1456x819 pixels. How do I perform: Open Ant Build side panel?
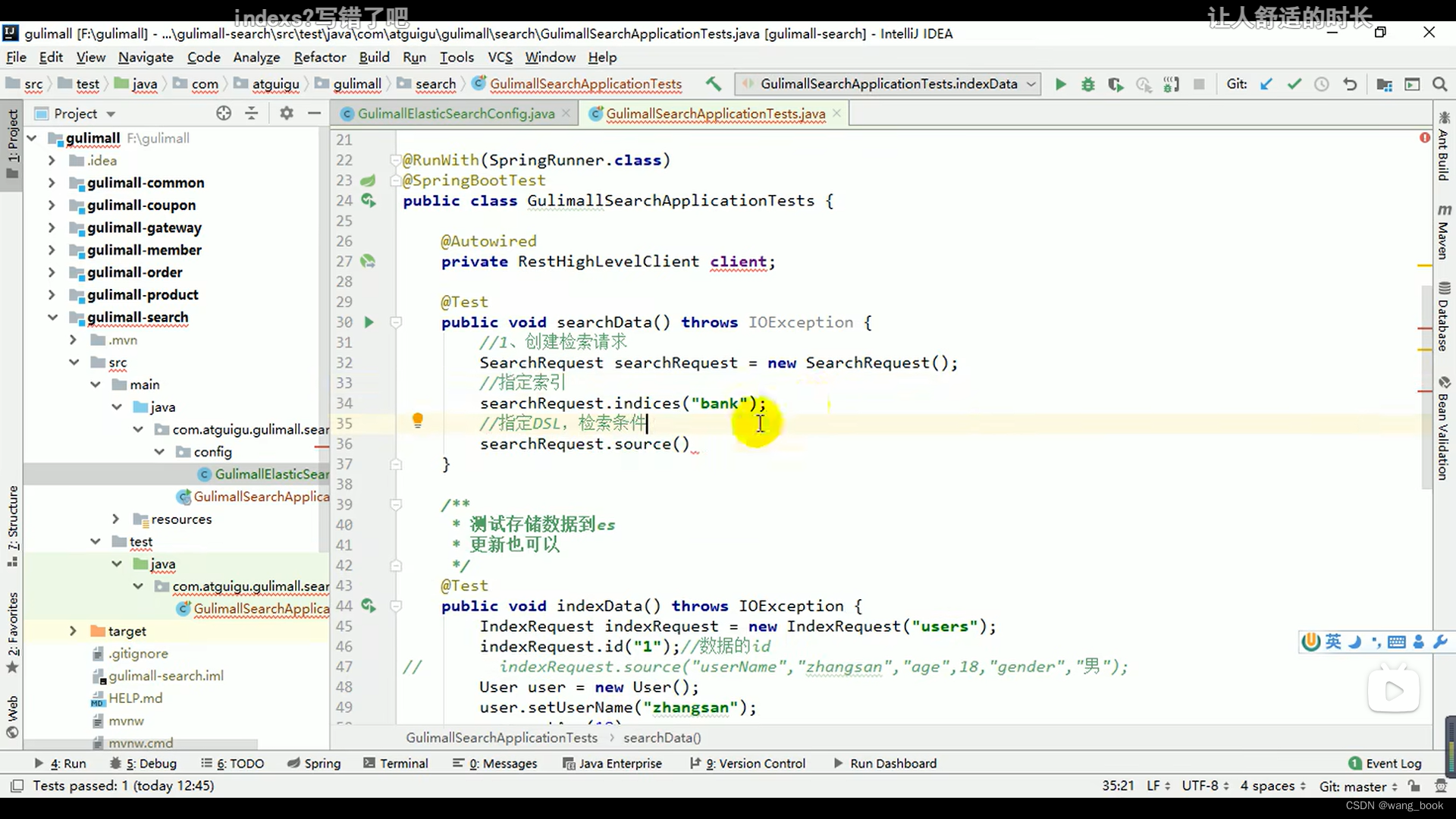(x=1444, y=146)
